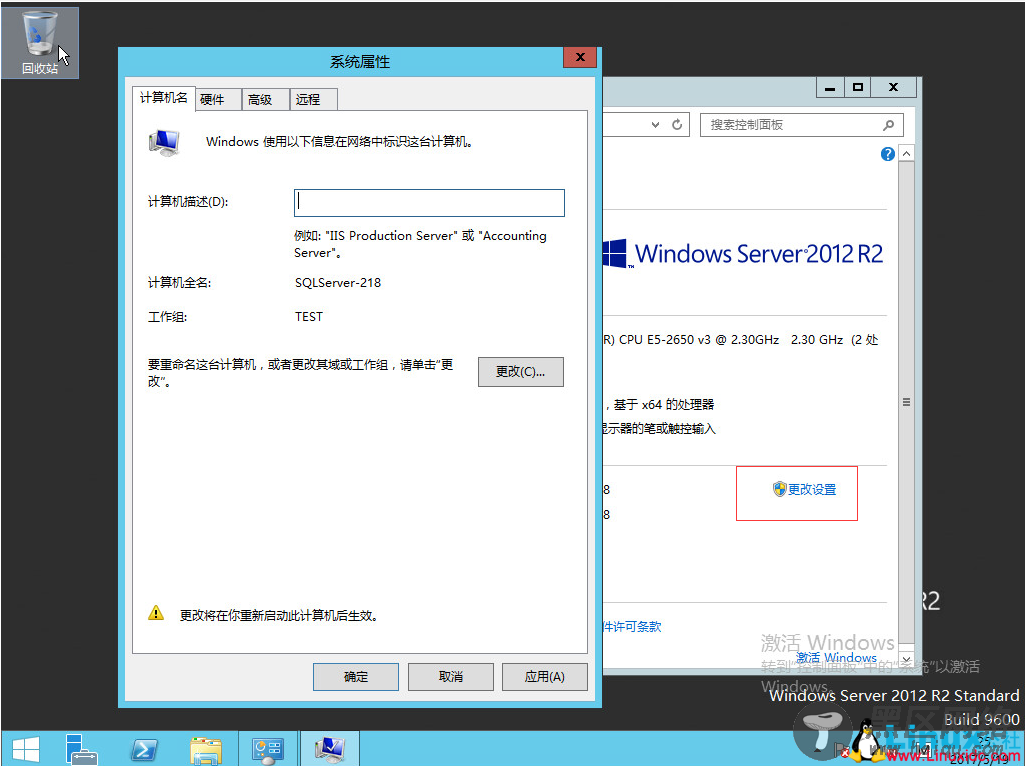Select the Control Panel taskbar icon
This screenshot has width=1025, height=766.
(x=268, y=750)
